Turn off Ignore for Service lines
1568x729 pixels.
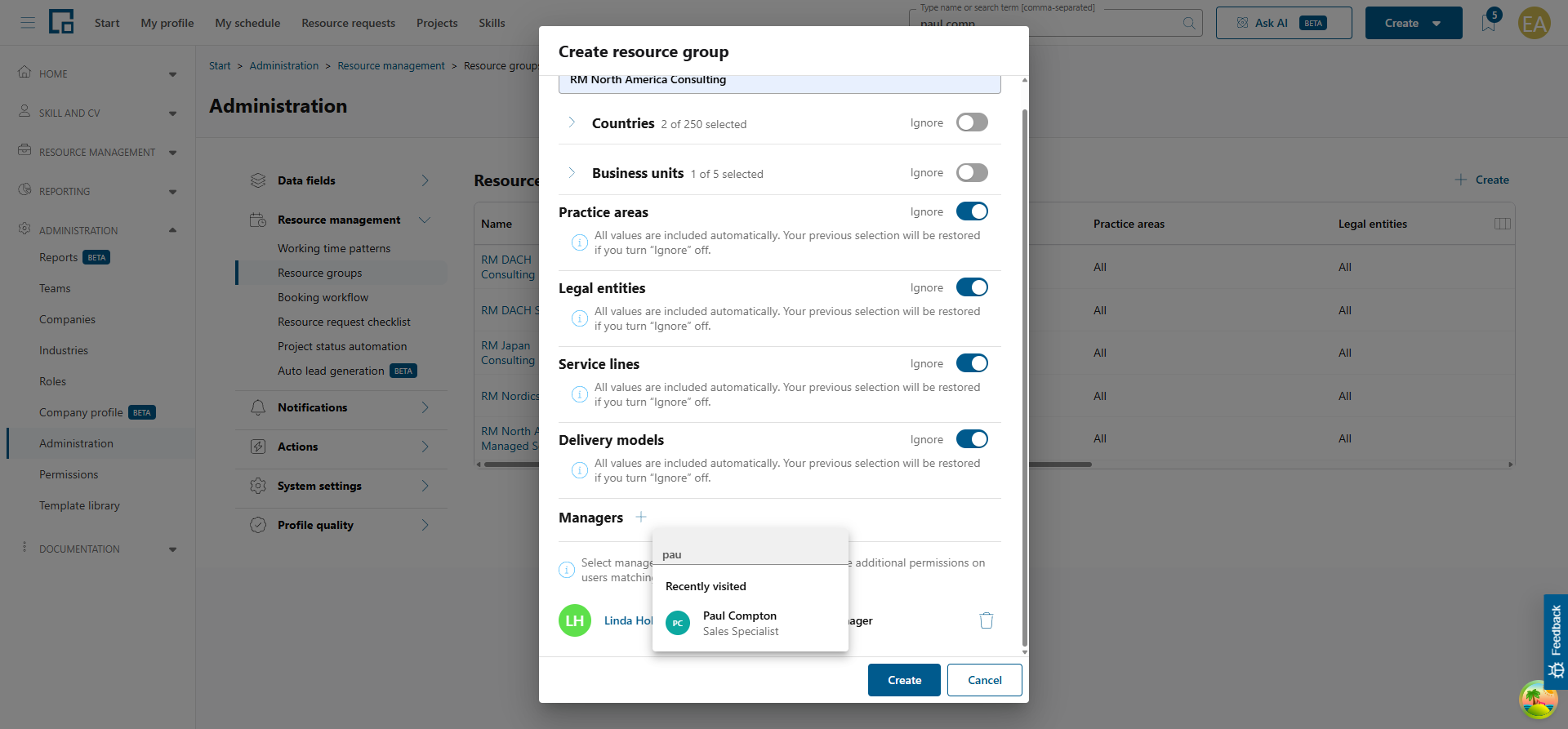[972, 363]
